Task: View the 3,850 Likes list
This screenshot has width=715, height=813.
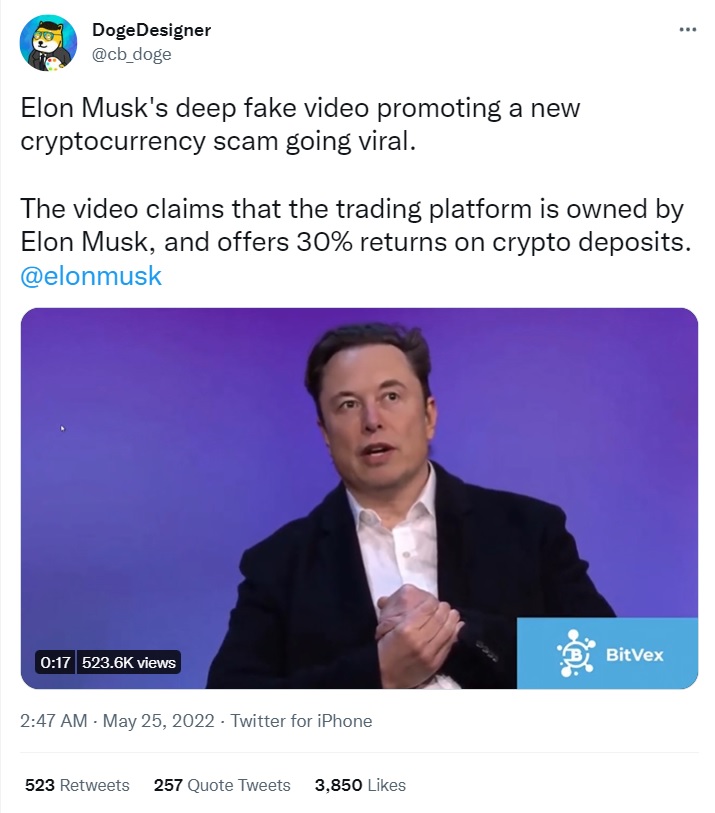Action: click(x=360, y=785)
